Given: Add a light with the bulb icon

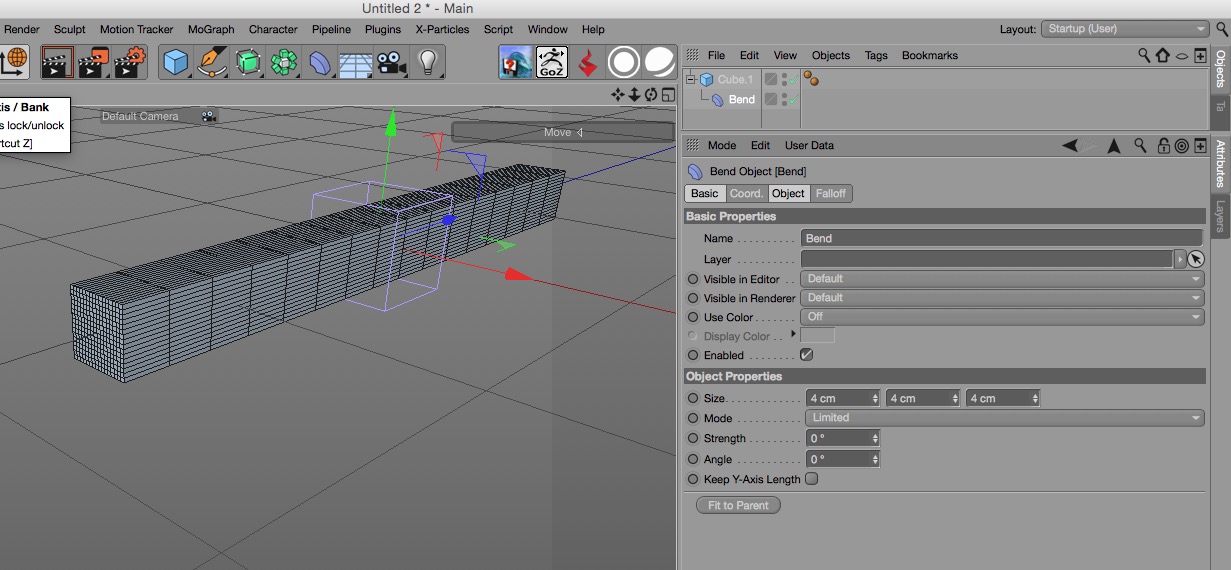Looking at the screenshot, I should coord(428,63).
